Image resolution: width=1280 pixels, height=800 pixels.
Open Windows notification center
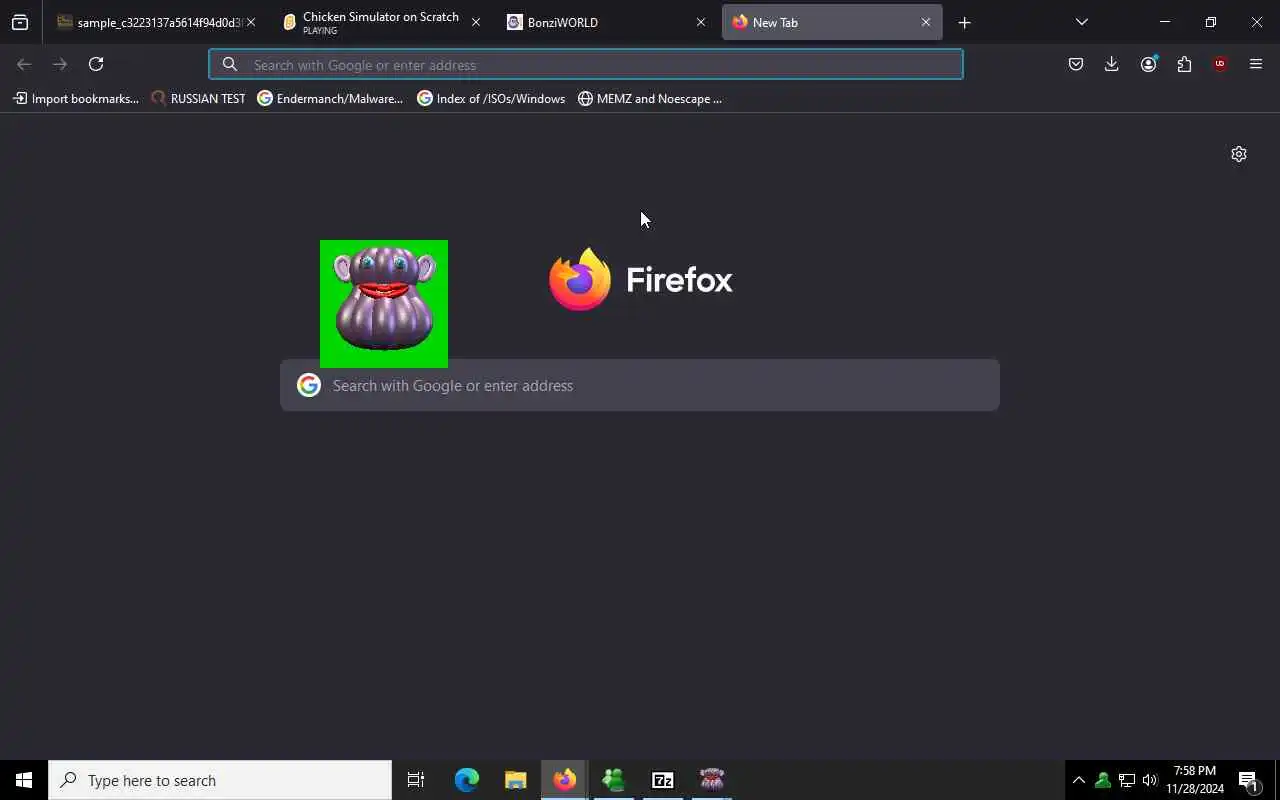pyautogui.click(x=1248, y=780)
